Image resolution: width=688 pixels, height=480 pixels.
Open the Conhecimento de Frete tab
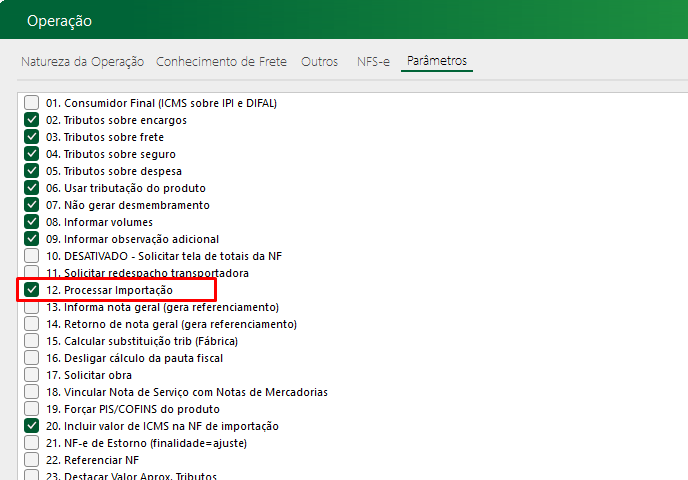[222, 62]
